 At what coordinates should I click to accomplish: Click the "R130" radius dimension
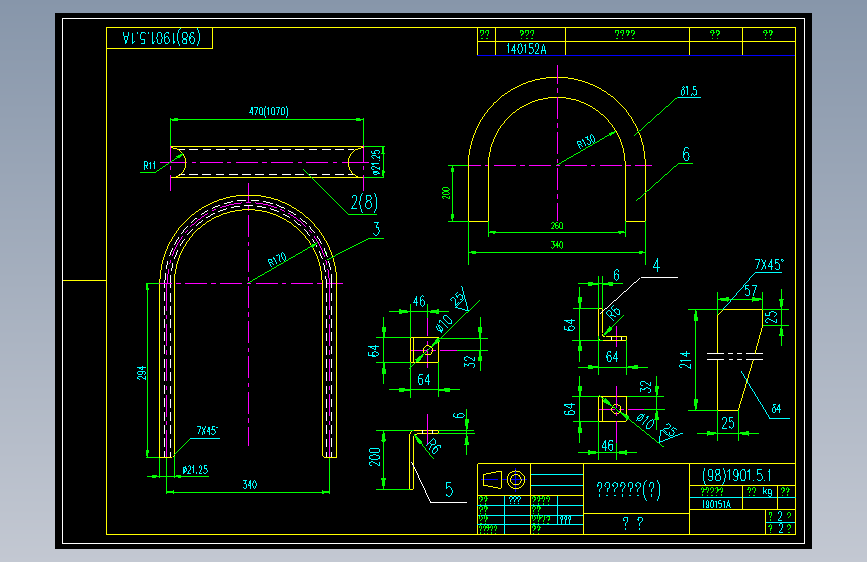[x=586, y=142]
